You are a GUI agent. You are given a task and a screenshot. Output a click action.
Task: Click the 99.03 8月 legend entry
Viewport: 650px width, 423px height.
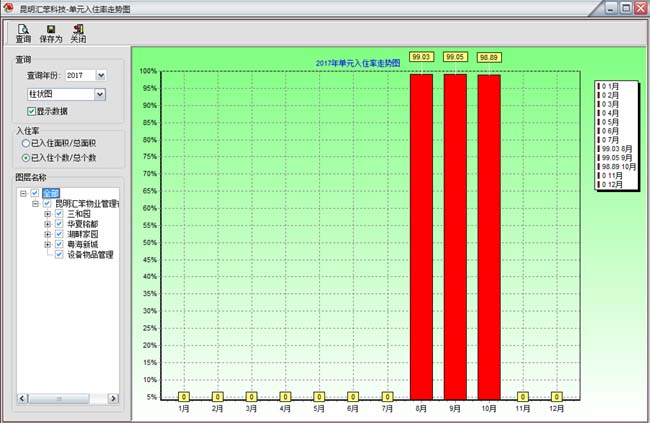[x=615, y=148]
